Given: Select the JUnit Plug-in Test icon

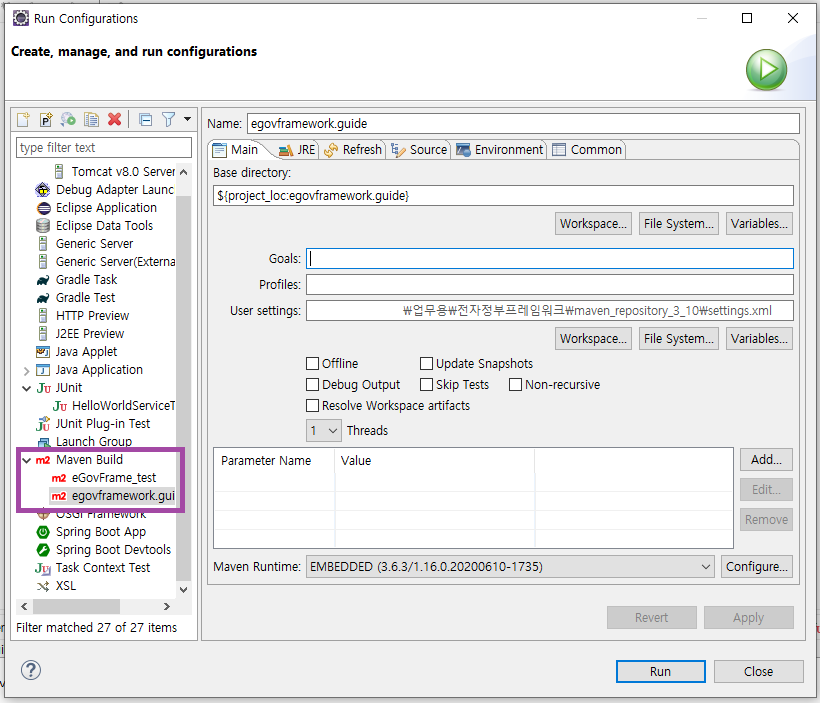Looking at the screenshot, I should click(x=43, y=424).
